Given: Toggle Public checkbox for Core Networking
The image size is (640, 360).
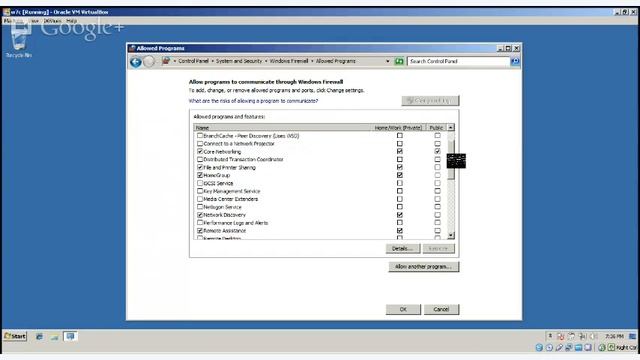Looking at the screenshot, I should 437,151.
